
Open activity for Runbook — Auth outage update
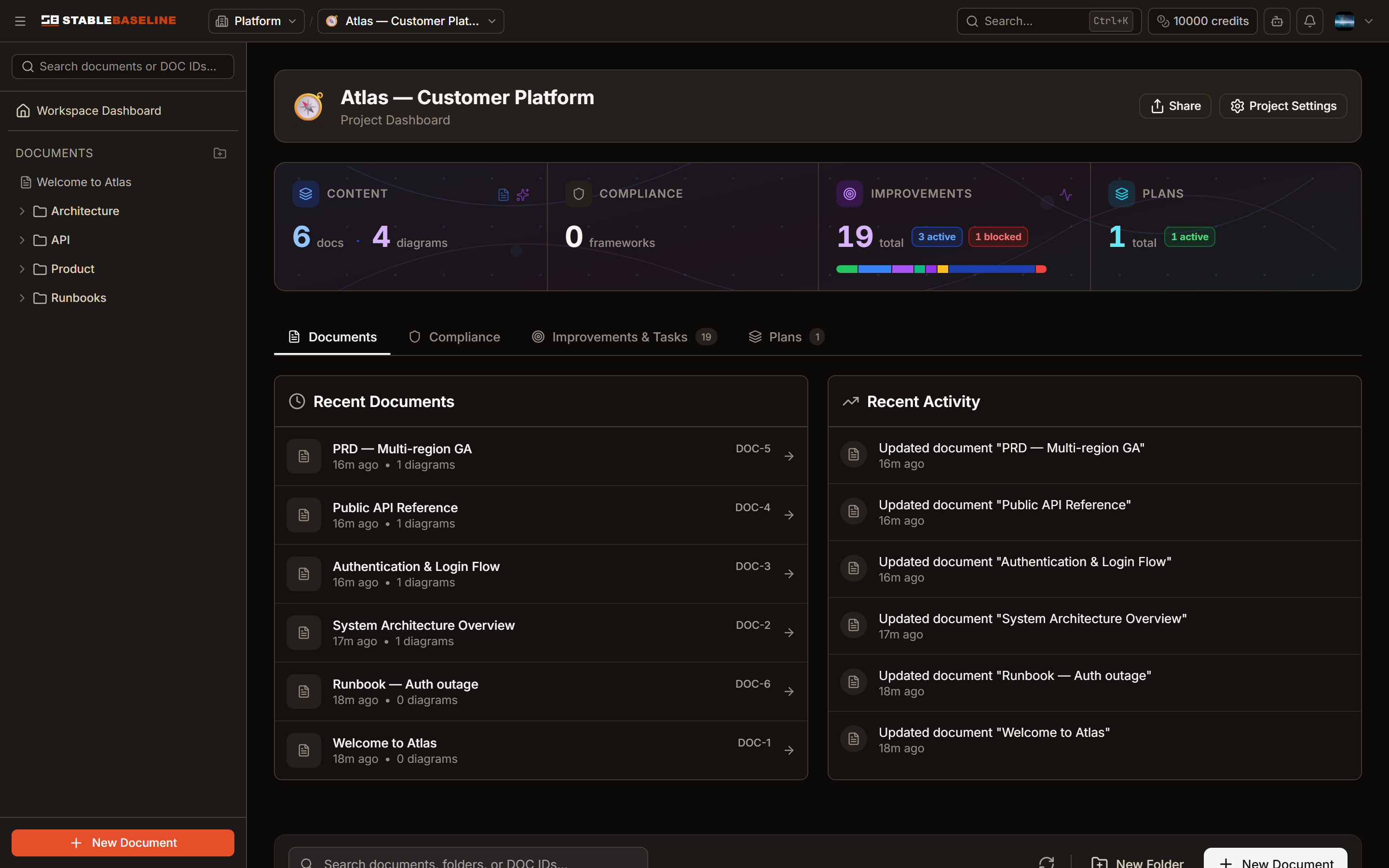[1094, 683]
